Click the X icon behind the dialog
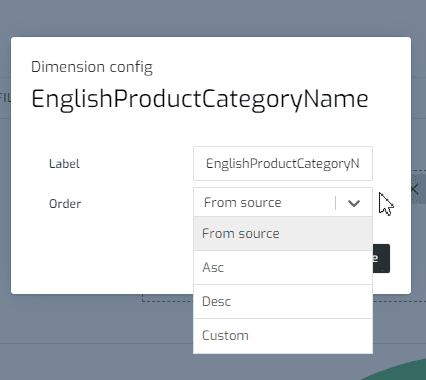The width and height of the screenshot is (426, 380). click(415, 189)
